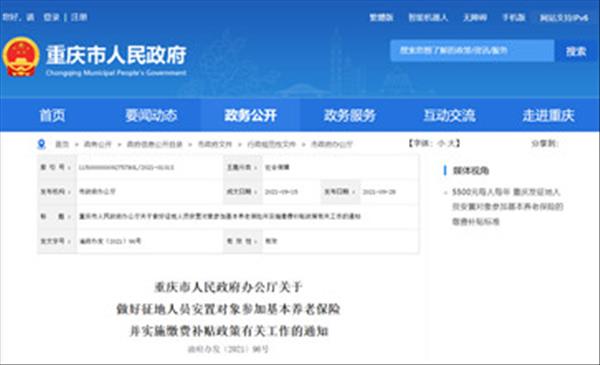Click the document heading 重庆市人民政府办公厅关于

pos(228,287)
